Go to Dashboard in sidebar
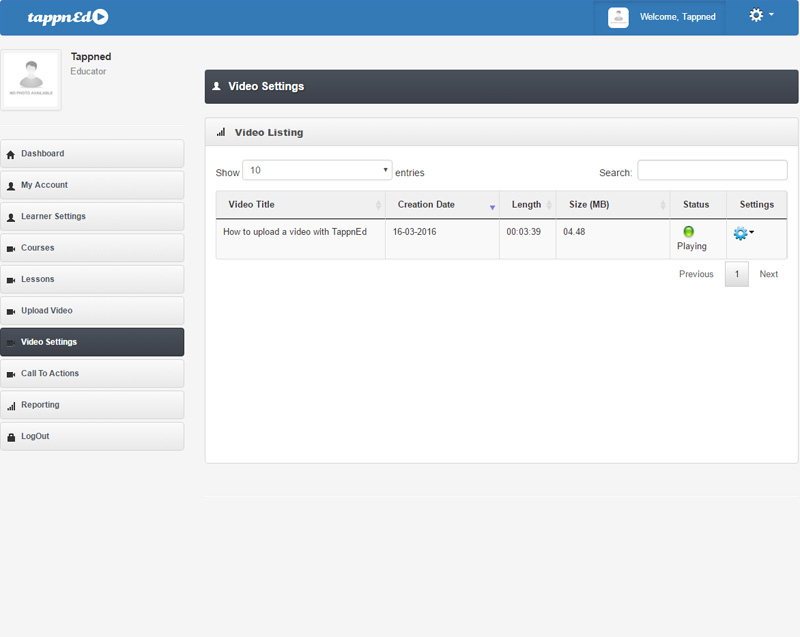The image size is (800, 637). (x=92, y=154)
